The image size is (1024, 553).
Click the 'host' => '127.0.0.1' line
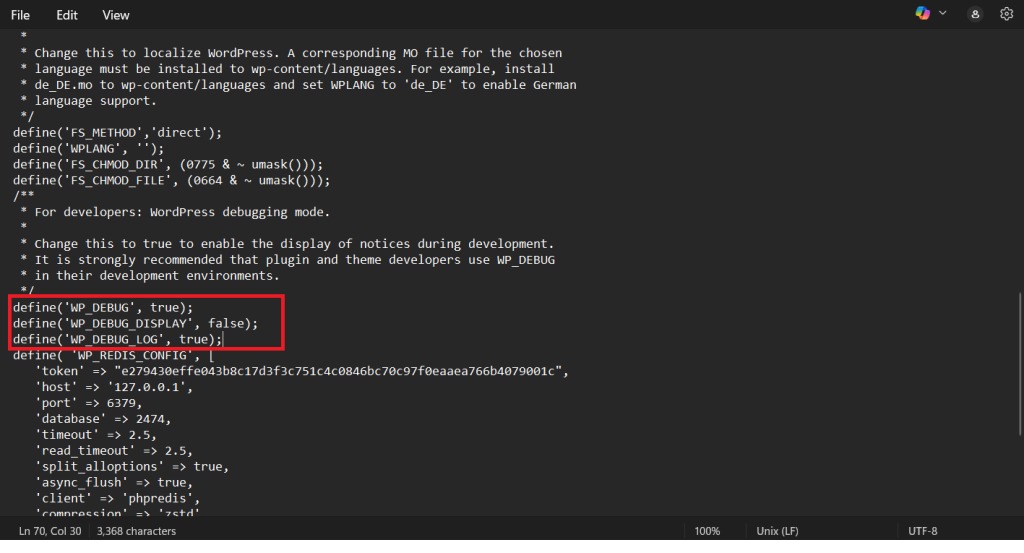pyautogui.click(x=114, y=387)
